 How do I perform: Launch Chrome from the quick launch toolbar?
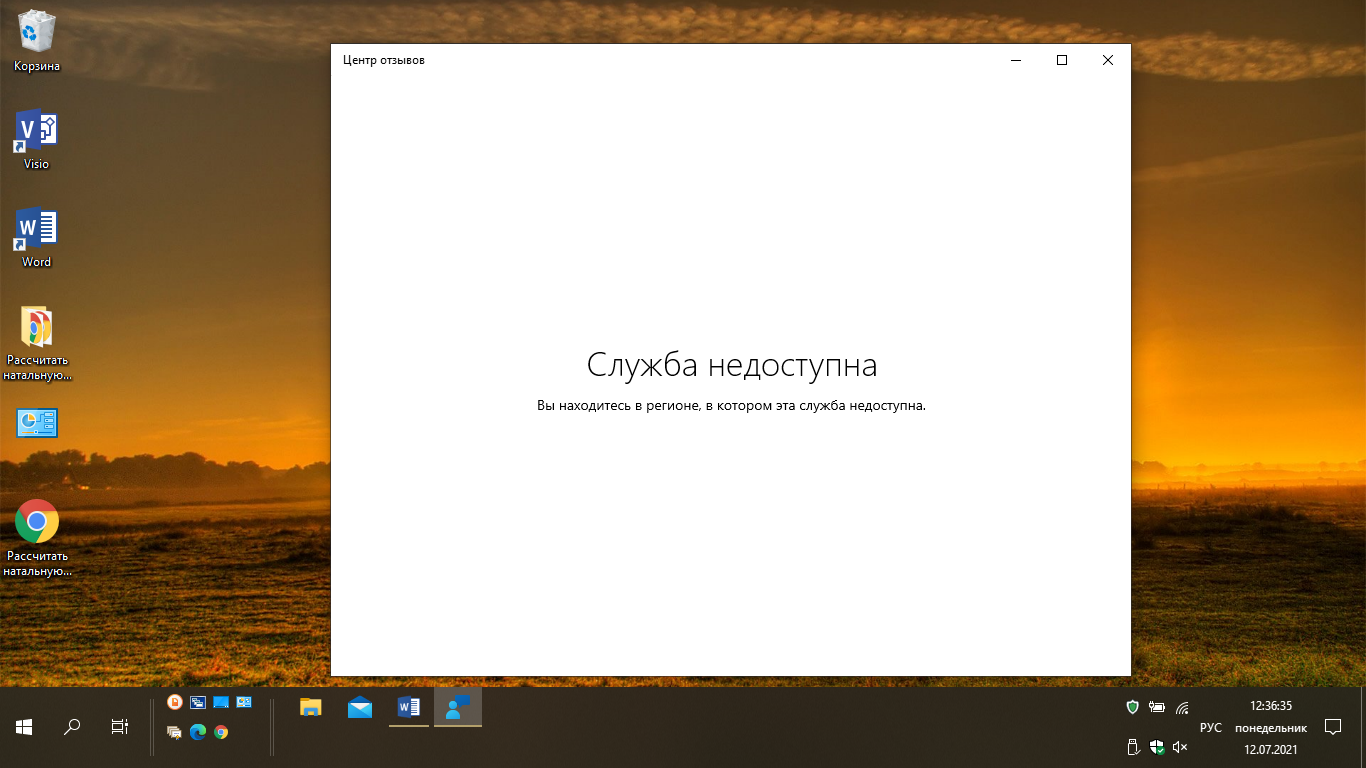(221, 732)
